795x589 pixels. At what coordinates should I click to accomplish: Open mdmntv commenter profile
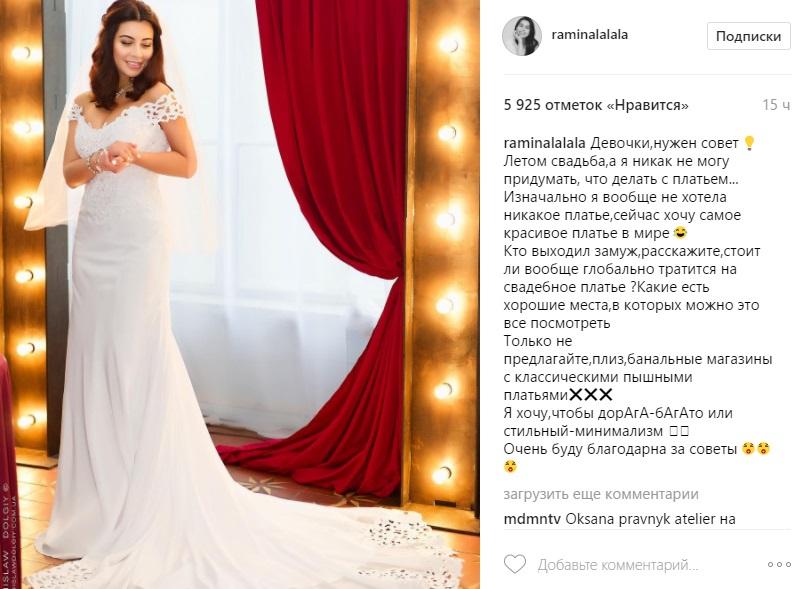tap(532, 519)
